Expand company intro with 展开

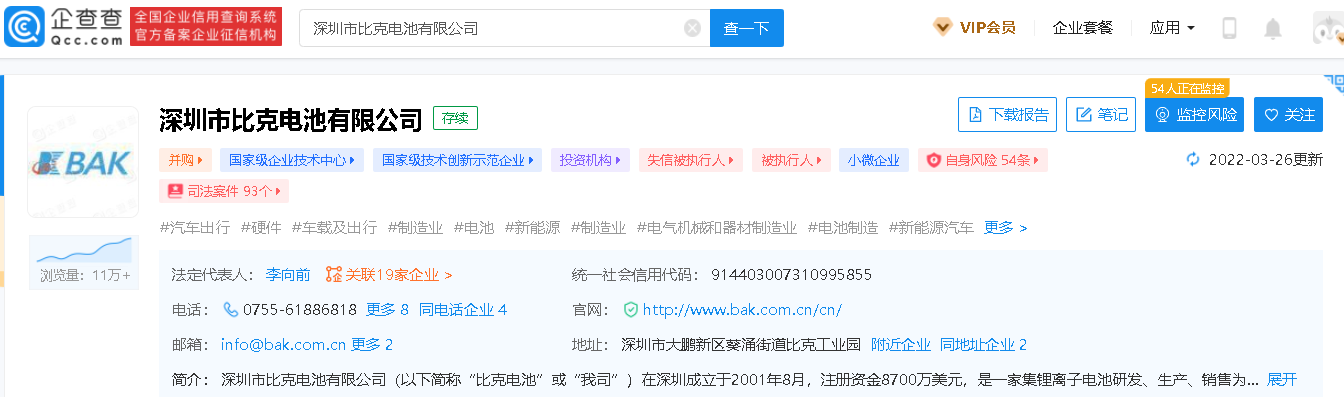click(x=1282, y=380)
